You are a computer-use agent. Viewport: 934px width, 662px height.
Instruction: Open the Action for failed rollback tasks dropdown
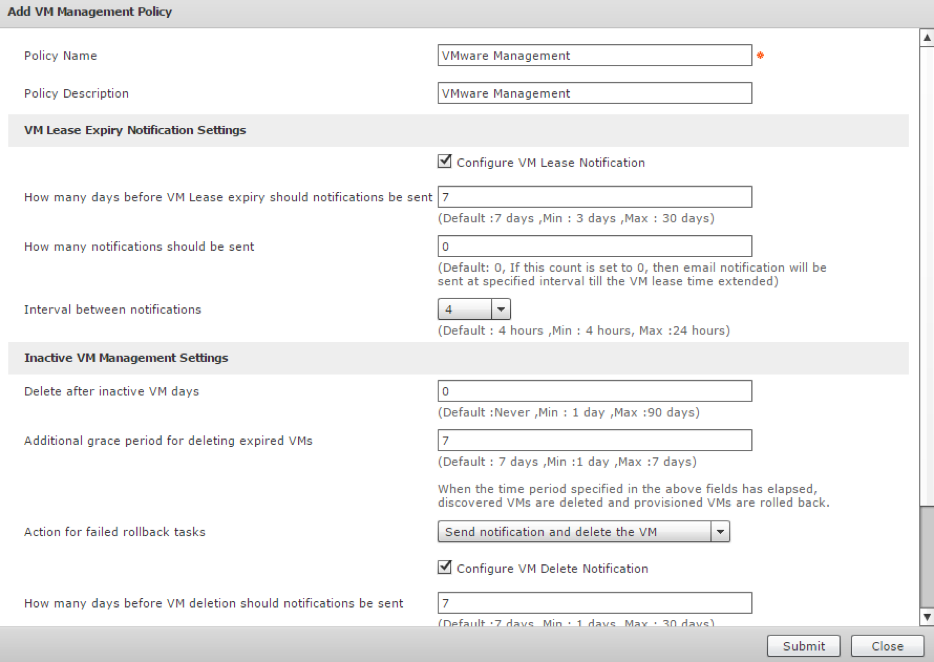click(x=720, y=531)
